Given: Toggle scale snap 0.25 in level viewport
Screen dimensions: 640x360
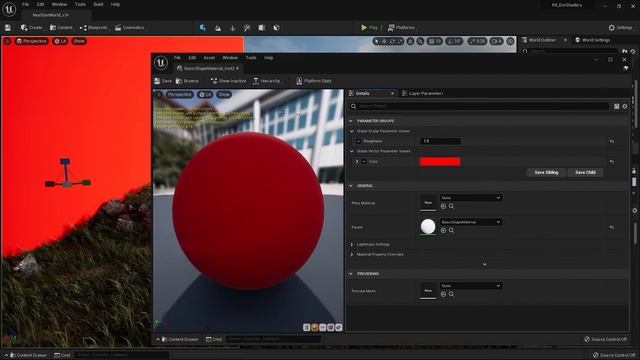Looking at the screenshot, I should (x=477, y=41).
